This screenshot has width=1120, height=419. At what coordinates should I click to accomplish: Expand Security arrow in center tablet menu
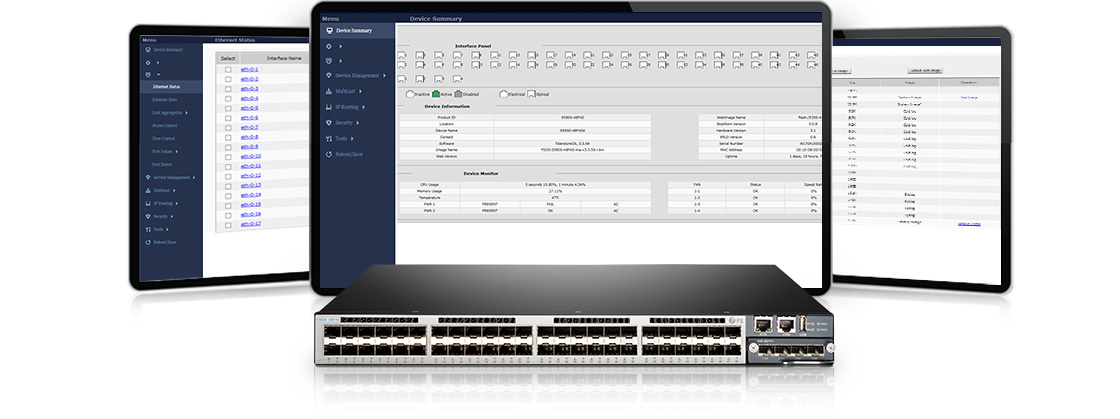pos(359,123)
